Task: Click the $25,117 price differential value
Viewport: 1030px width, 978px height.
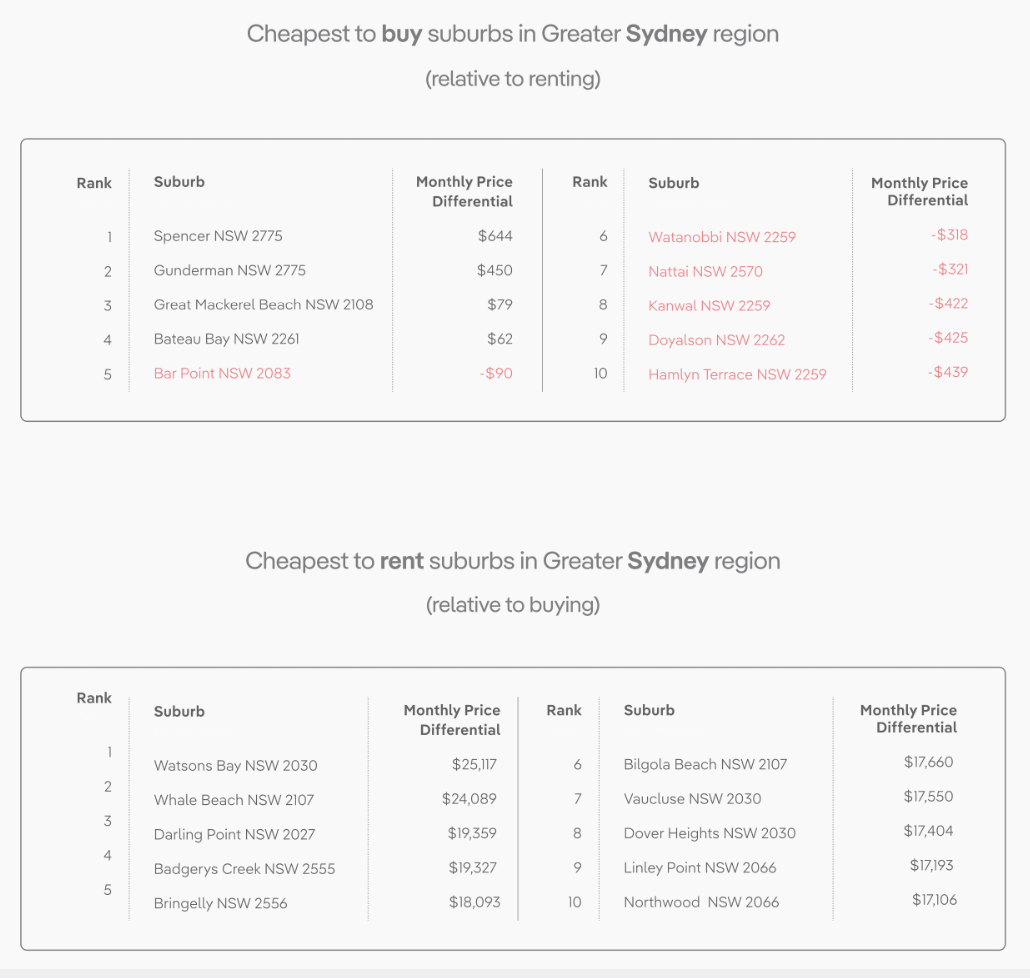Action: pos(474,765)
